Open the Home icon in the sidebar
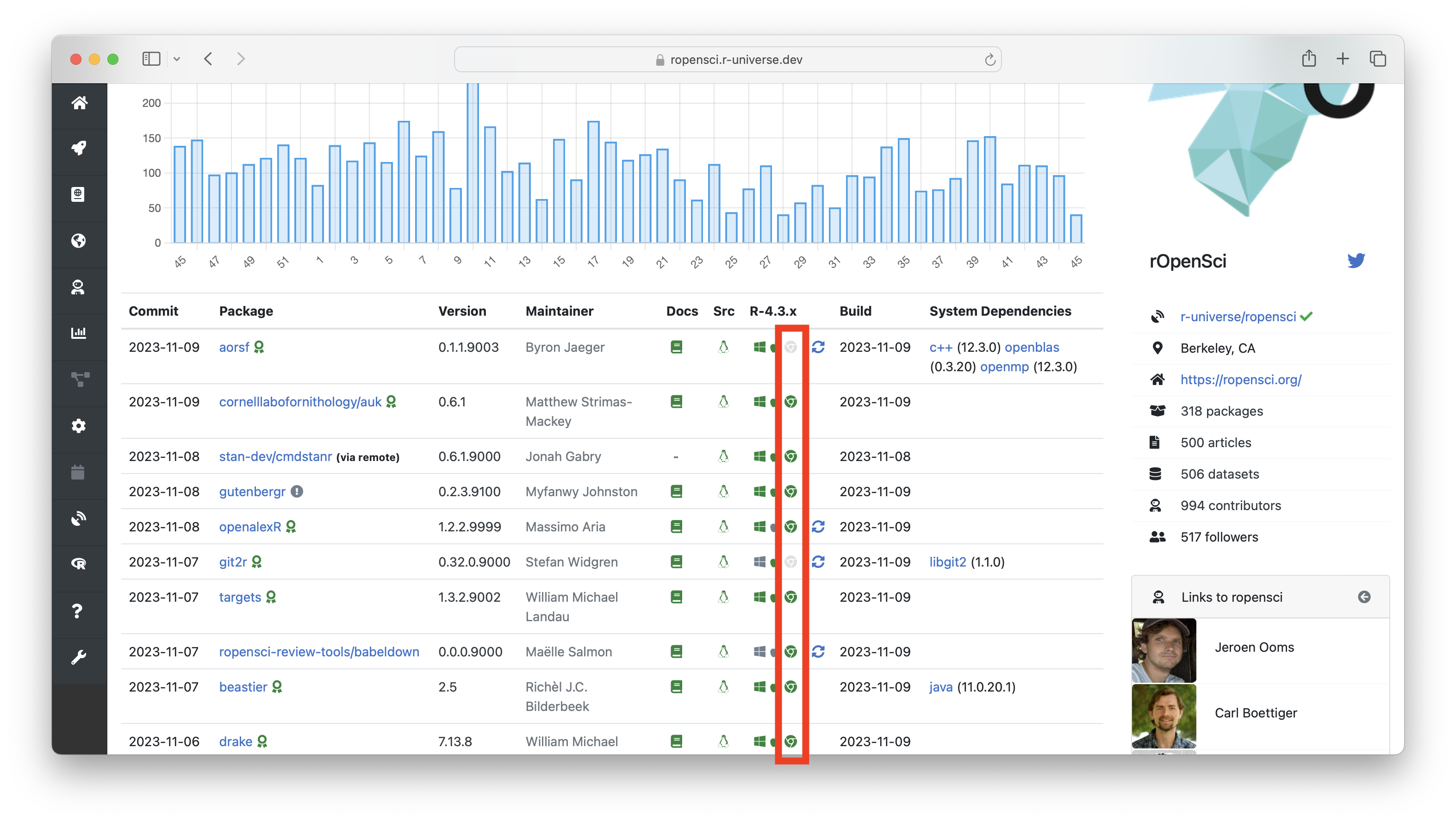The image size is (1456, 823). pos(80,103)
